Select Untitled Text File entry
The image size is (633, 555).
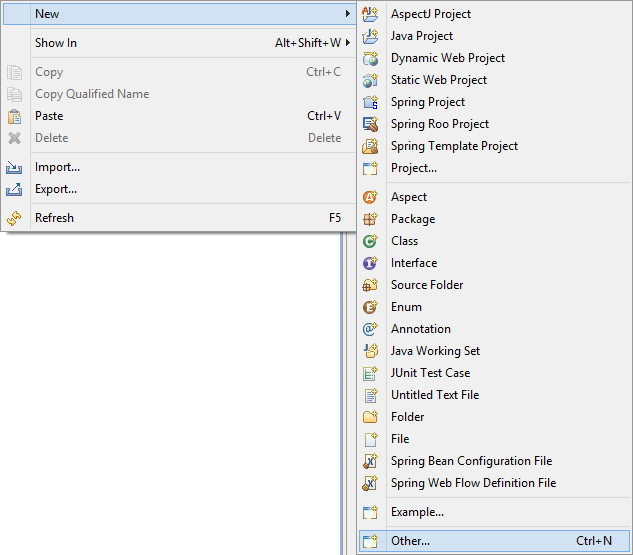click(494, 395)
